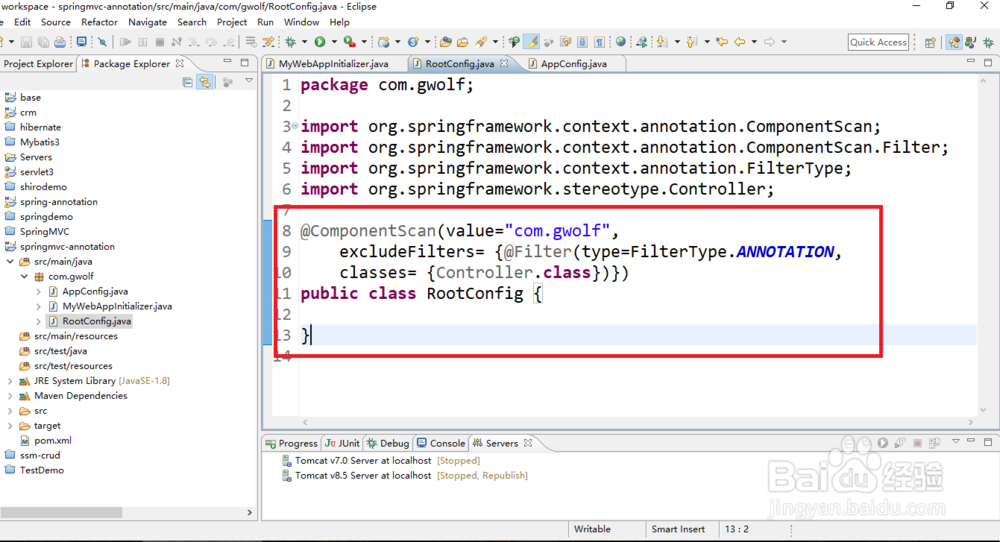Collapse the com.gwolf package
Image resolution: width=1000 pixels, height=542 pixels.
[24, 277]
